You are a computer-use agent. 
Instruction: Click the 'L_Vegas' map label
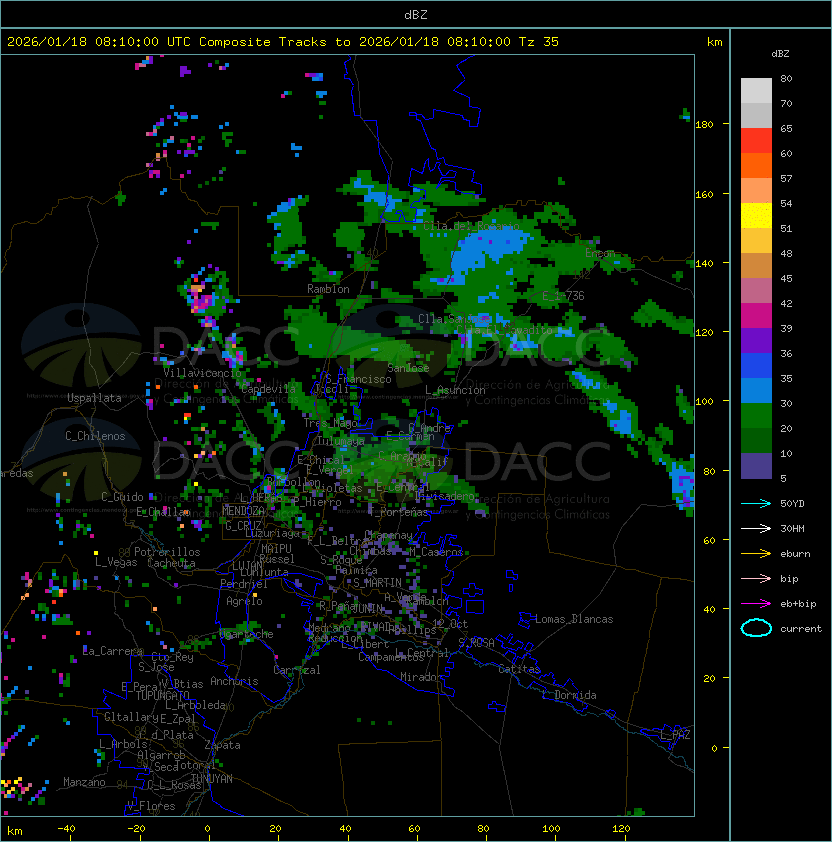coord(116,562)
